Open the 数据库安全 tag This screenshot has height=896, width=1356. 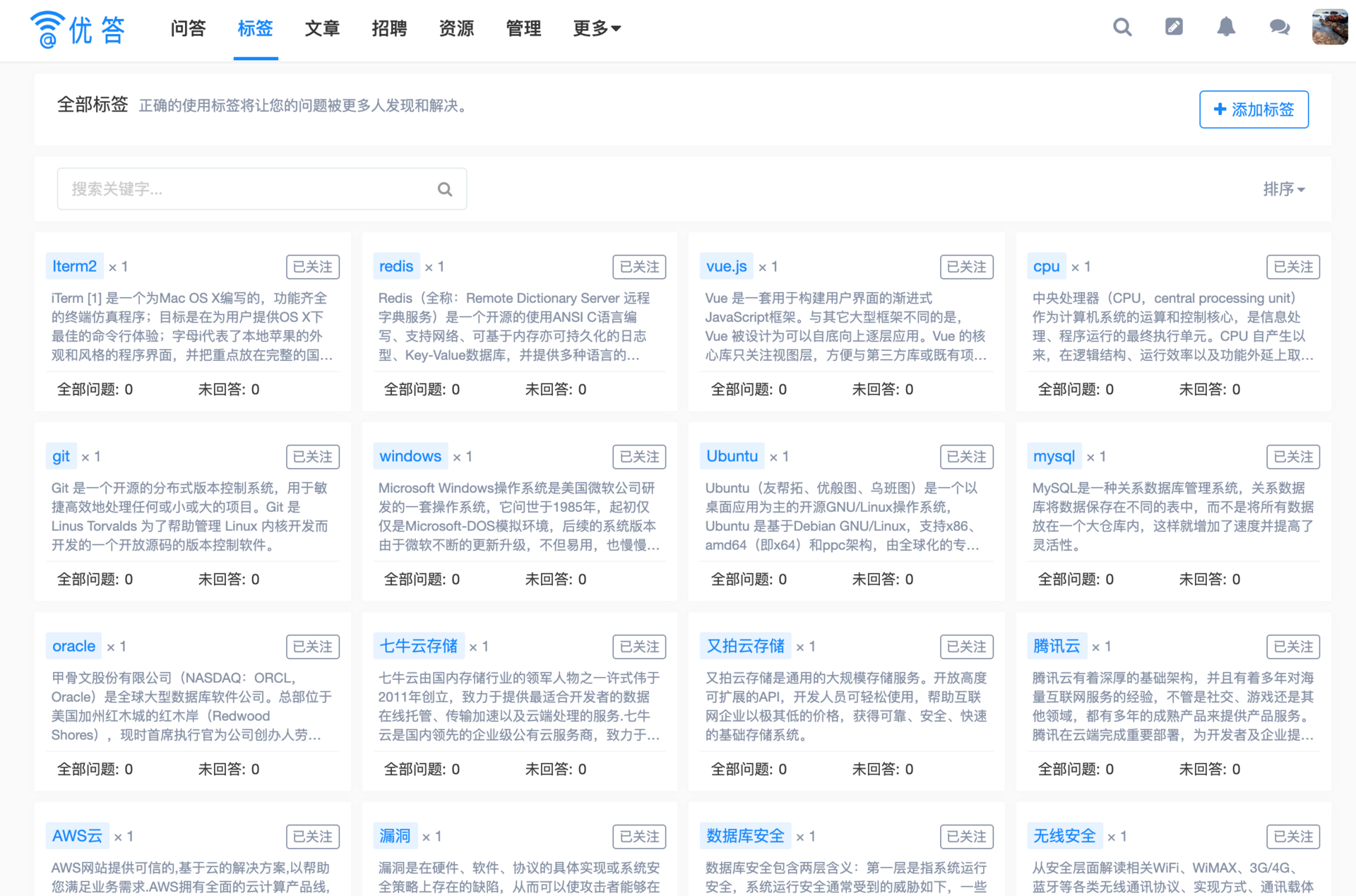click(x=745, y=836)
